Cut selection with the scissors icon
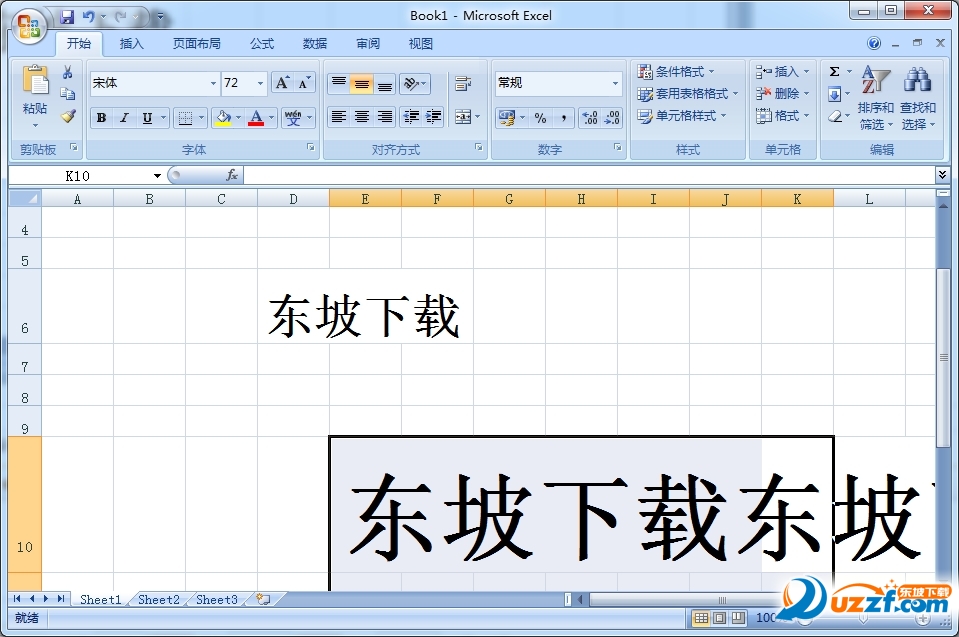959x637 pixels. tap(67, 72)
